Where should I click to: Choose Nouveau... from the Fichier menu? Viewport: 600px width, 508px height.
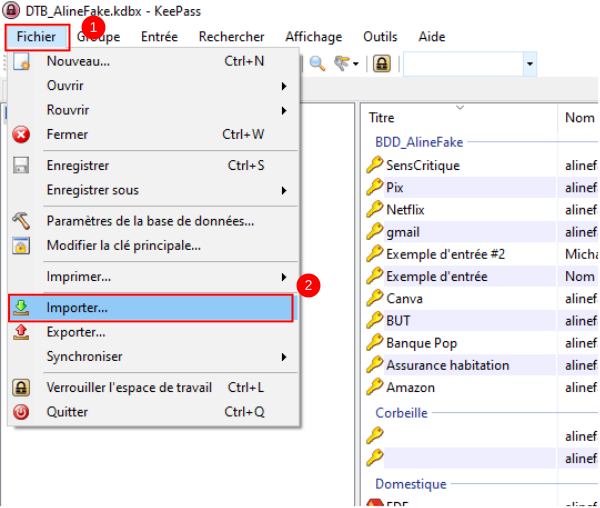153,61
